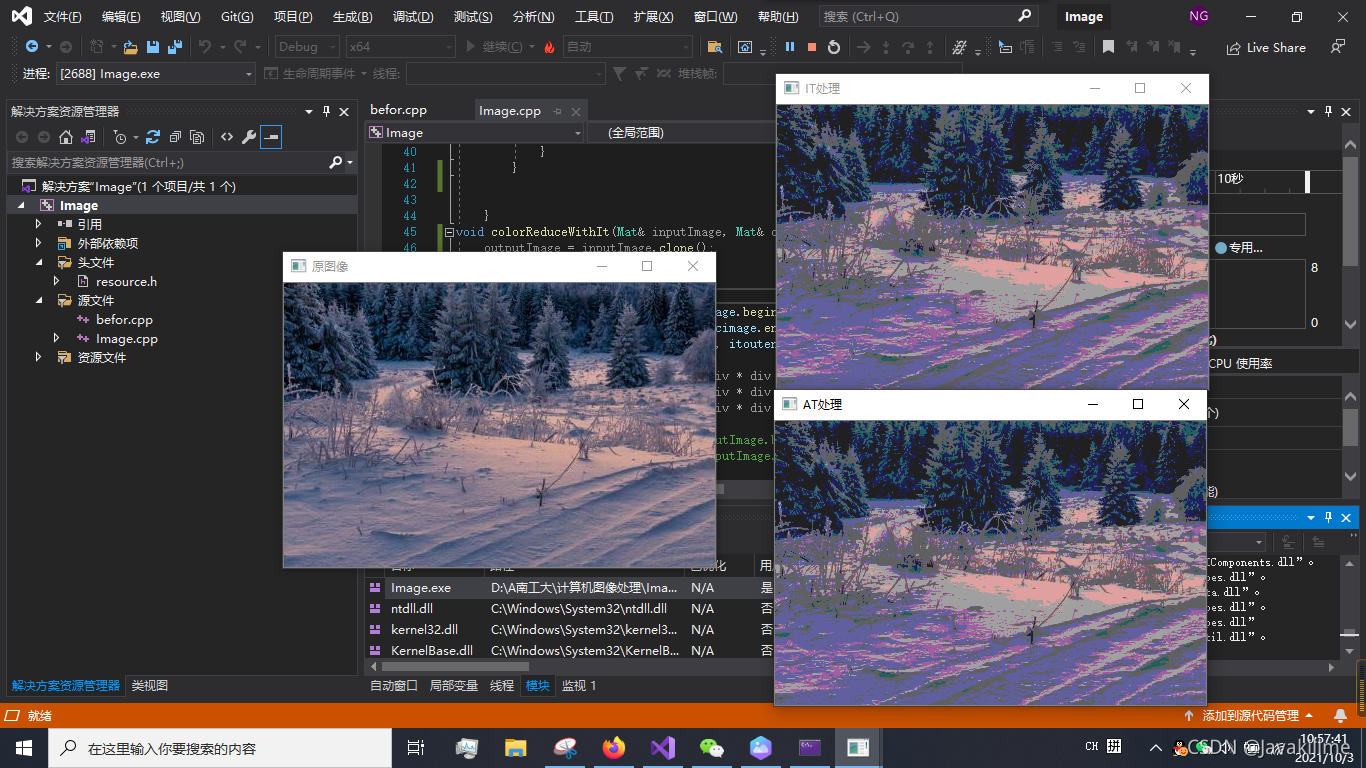Image resolution: width=1366 pixels, height=768 pixels.
Task: Collapse all items in Solution Explorer
Action: click(x=175, y=137)
